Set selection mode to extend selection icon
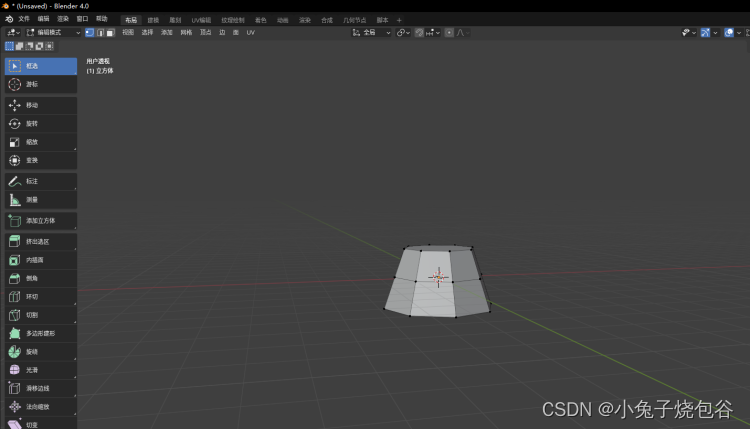Screen dimensions: 750x429 [20, 46]
